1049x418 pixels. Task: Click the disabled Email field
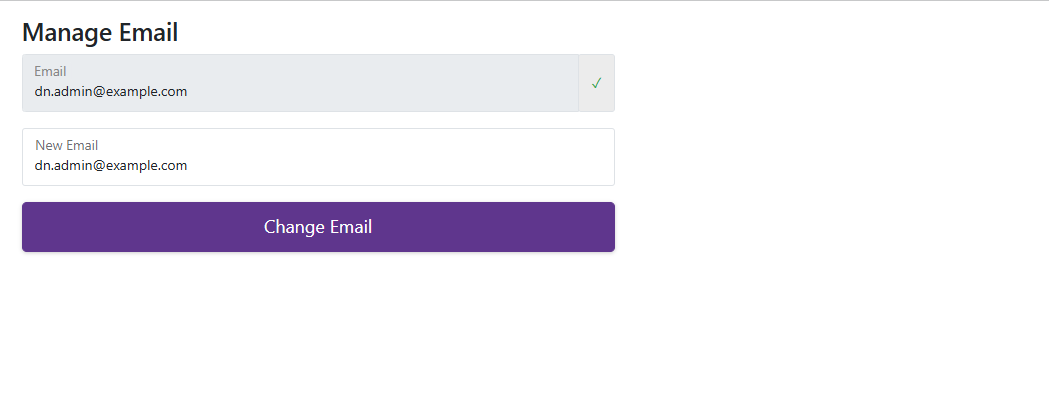tap(300, 83)
